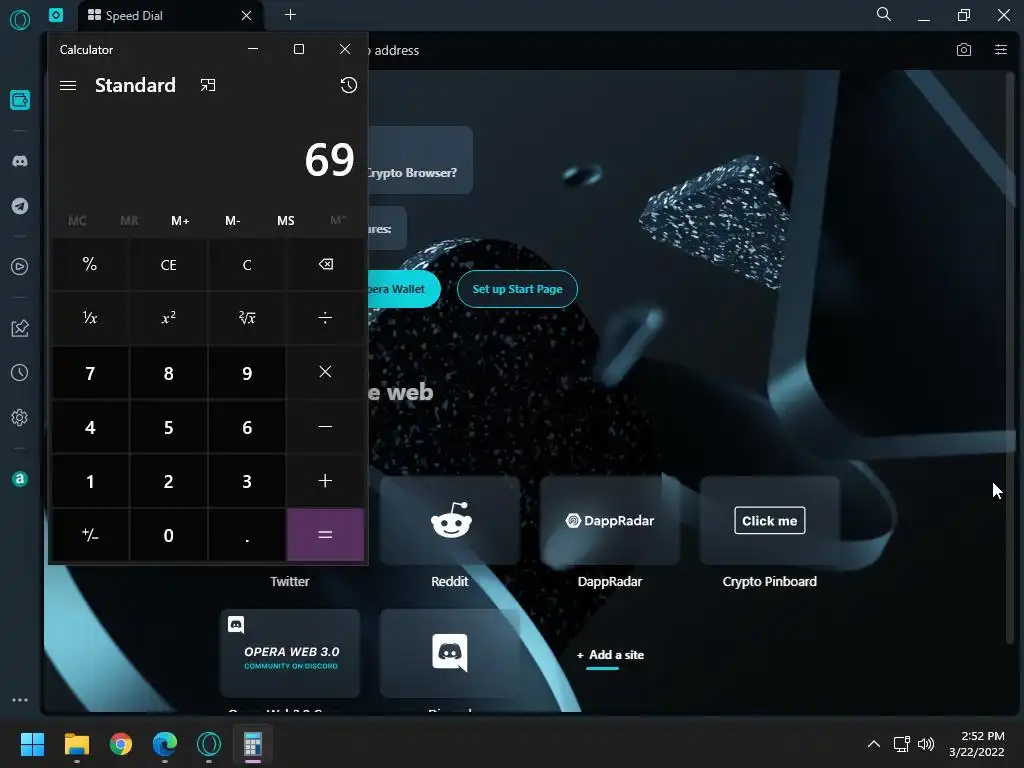Open the DappRadar speed dial tile
This screenshot has width=1024, height=768.
click(610, 520)
